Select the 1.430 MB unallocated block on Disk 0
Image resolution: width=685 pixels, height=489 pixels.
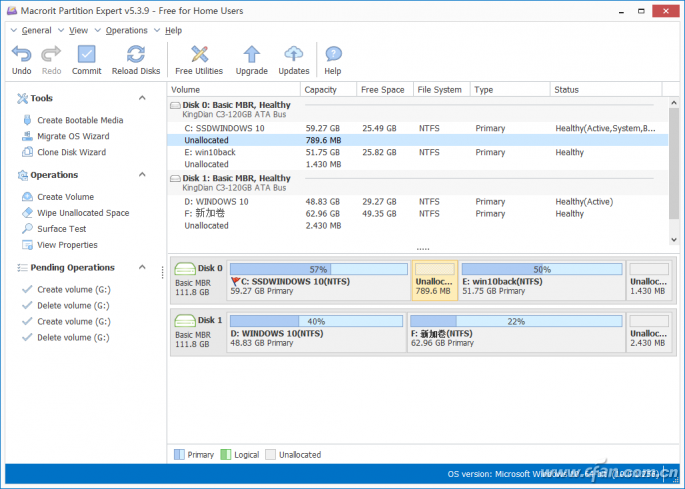tap(650, 280)
